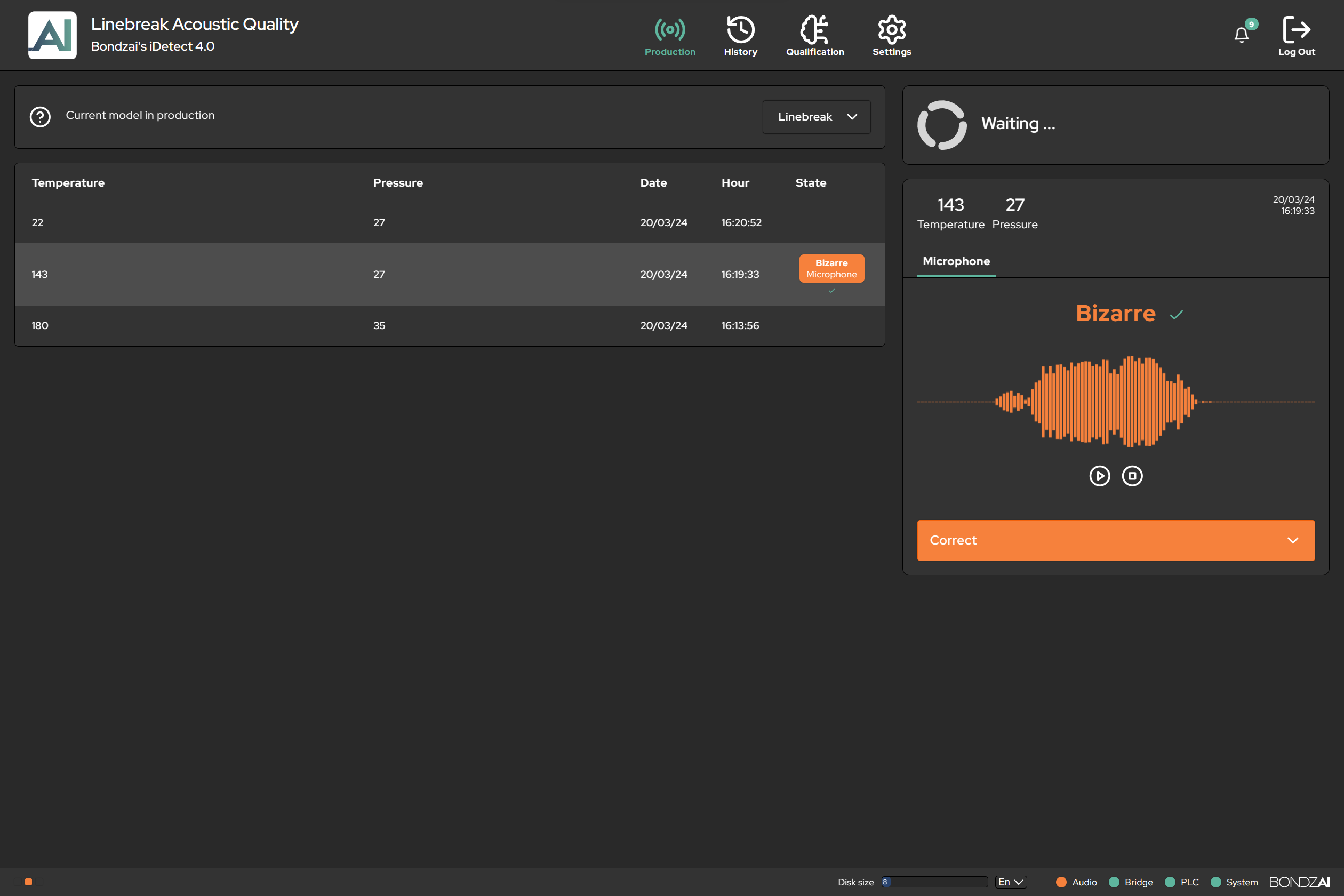Select the Qualification brain icon
Viewport: 1344px width, 896px height.
[x=814, y=29]
